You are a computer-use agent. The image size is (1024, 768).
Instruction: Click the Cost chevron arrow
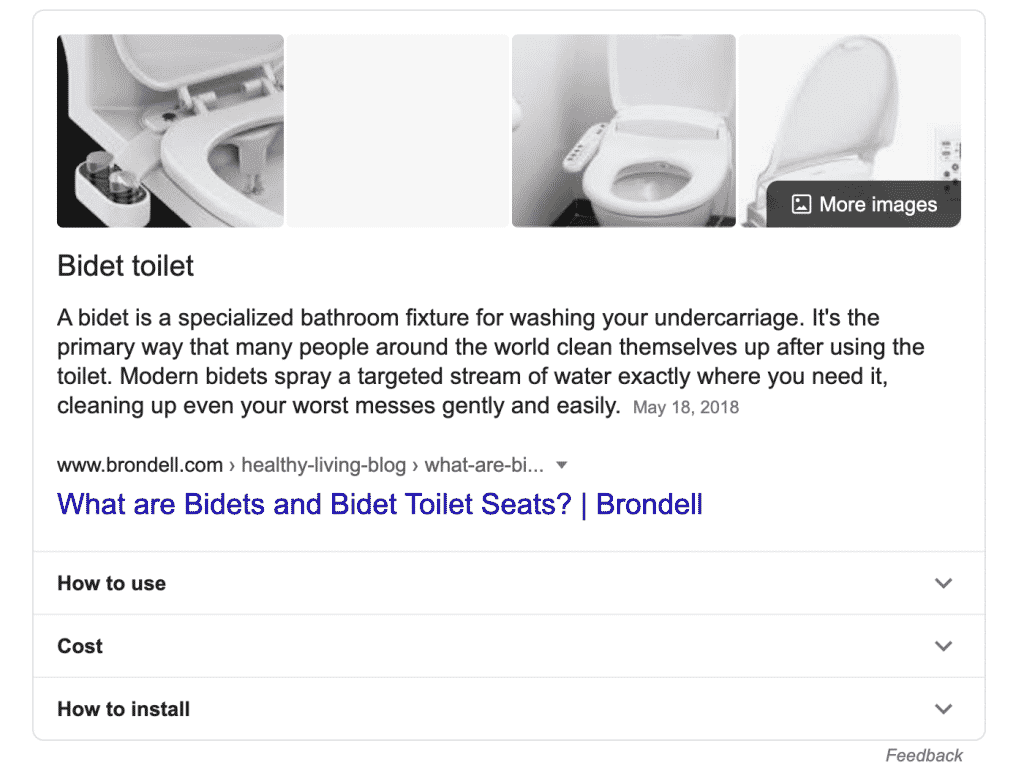pos(943,646)
